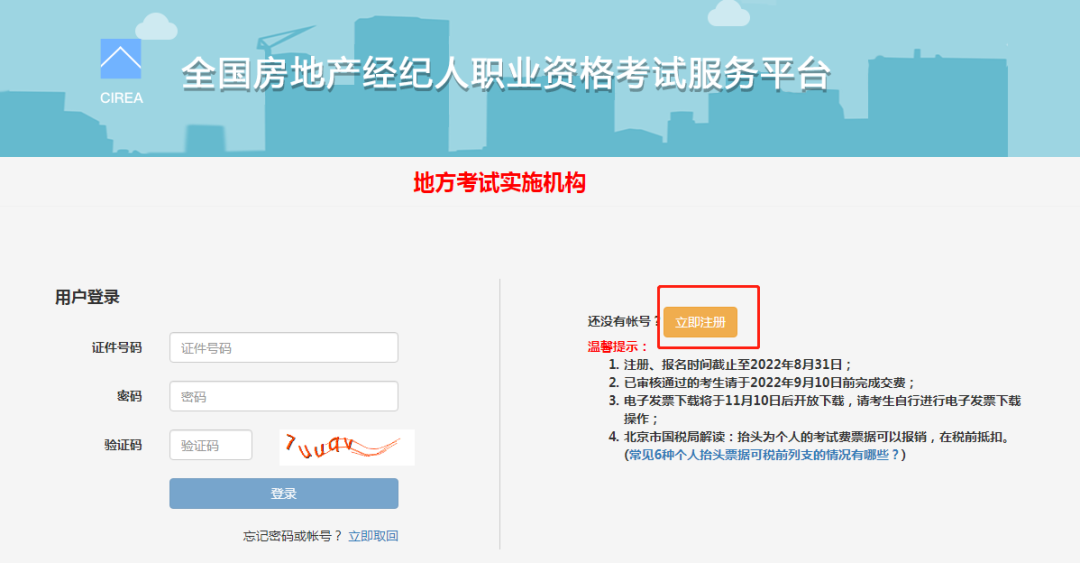1080x563 pixels.
Task: Click the orange 立即注册 button
Action: point(700,322)
